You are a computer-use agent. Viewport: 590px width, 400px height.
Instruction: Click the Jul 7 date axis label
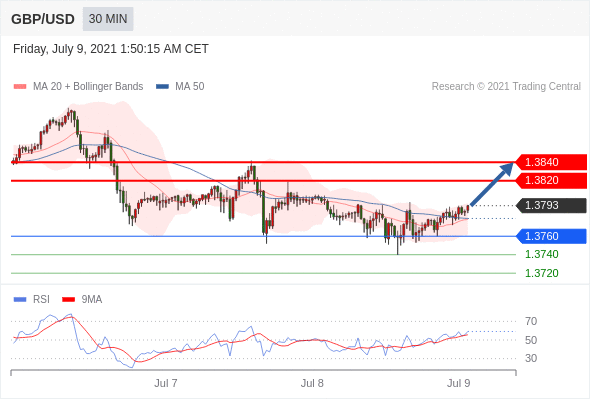[166, 383]
